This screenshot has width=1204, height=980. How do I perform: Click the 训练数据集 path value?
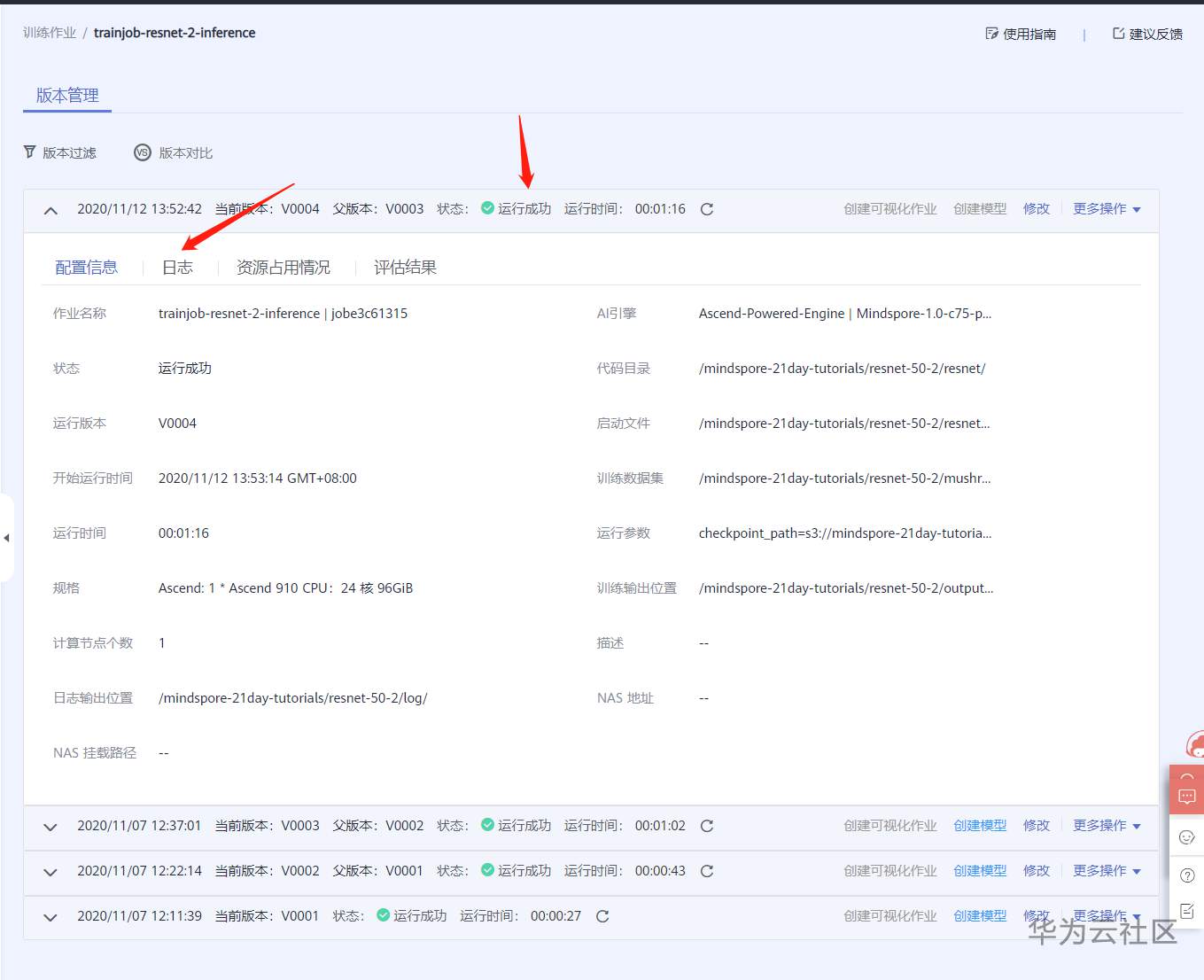pyautogui.click(x=845, y=478)
